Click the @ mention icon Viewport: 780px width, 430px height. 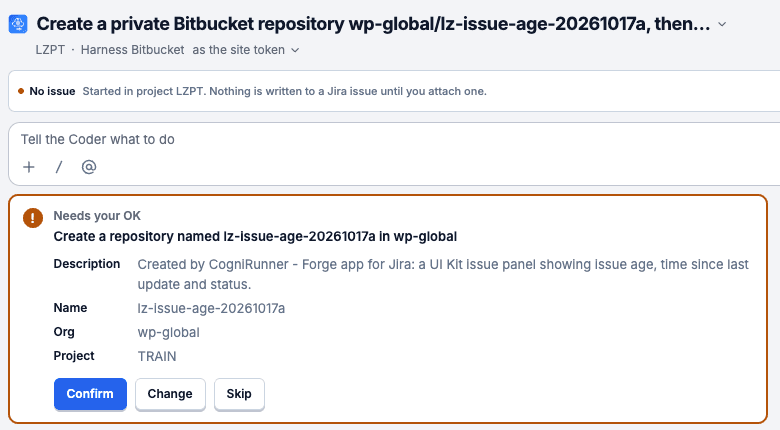(89, 167)
